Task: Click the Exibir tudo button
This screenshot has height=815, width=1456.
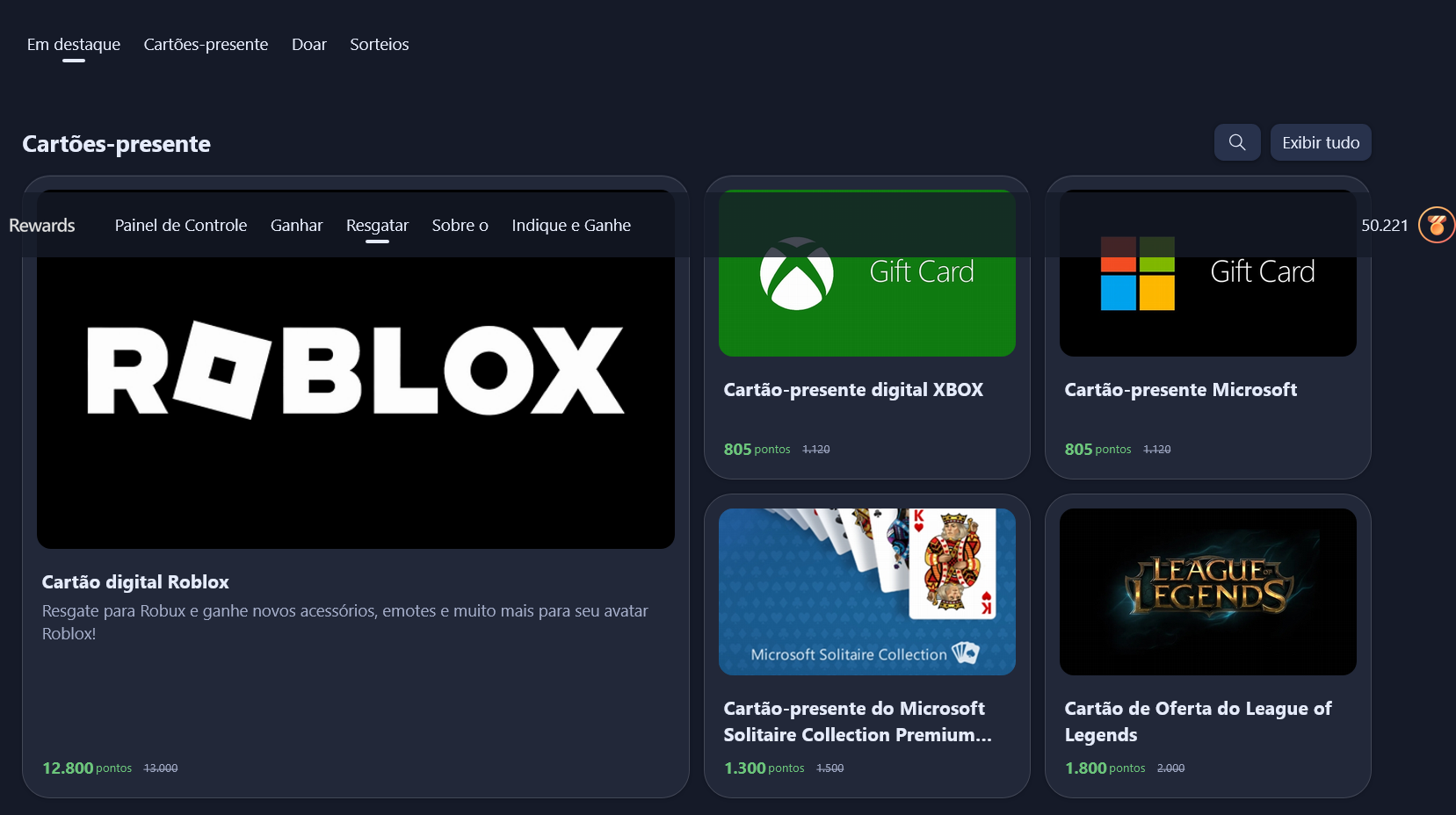Action: coord(1321,142)
